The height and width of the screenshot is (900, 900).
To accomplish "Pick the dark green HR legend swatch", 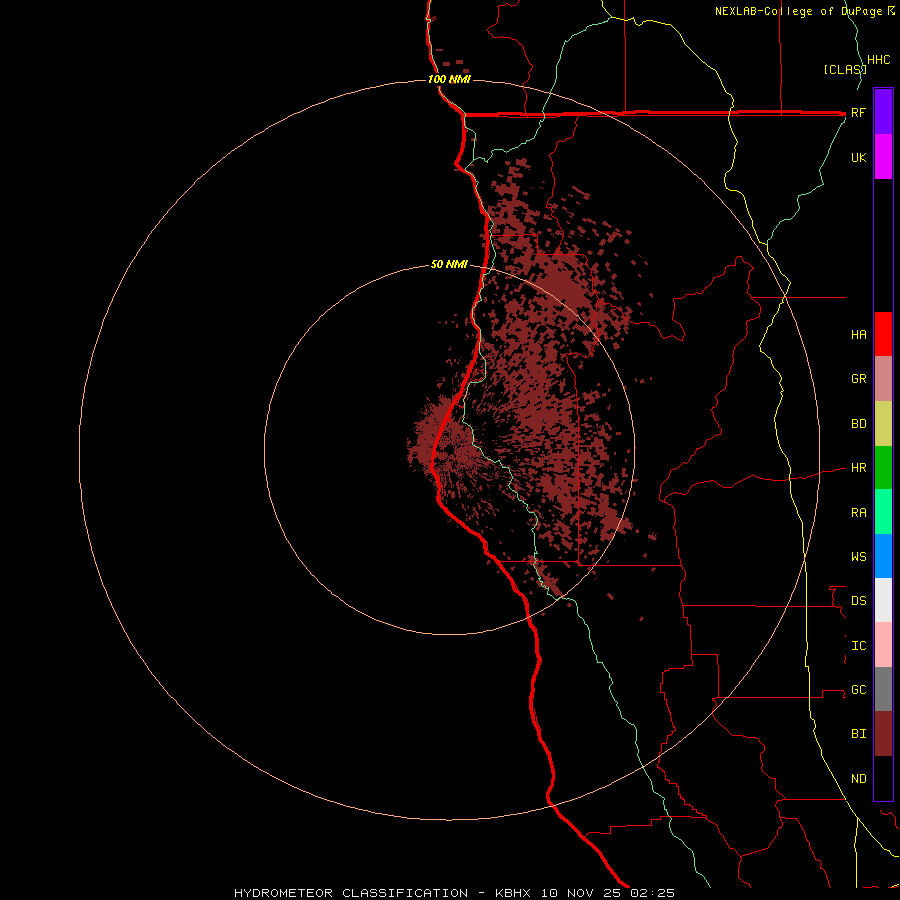I will tap(883, 468).
